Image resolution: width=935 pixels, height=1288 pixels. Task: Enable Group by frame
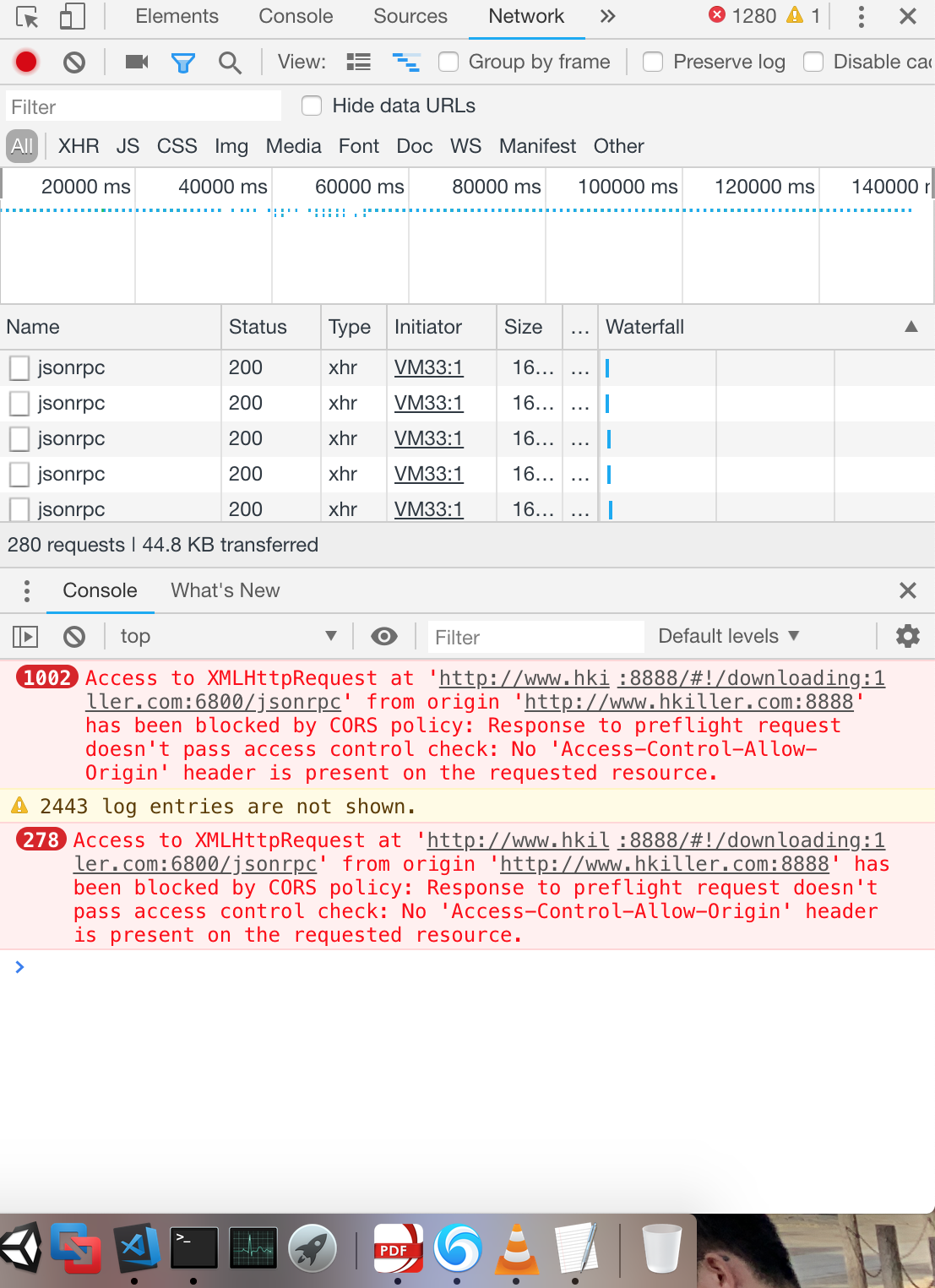pos(448,62)
